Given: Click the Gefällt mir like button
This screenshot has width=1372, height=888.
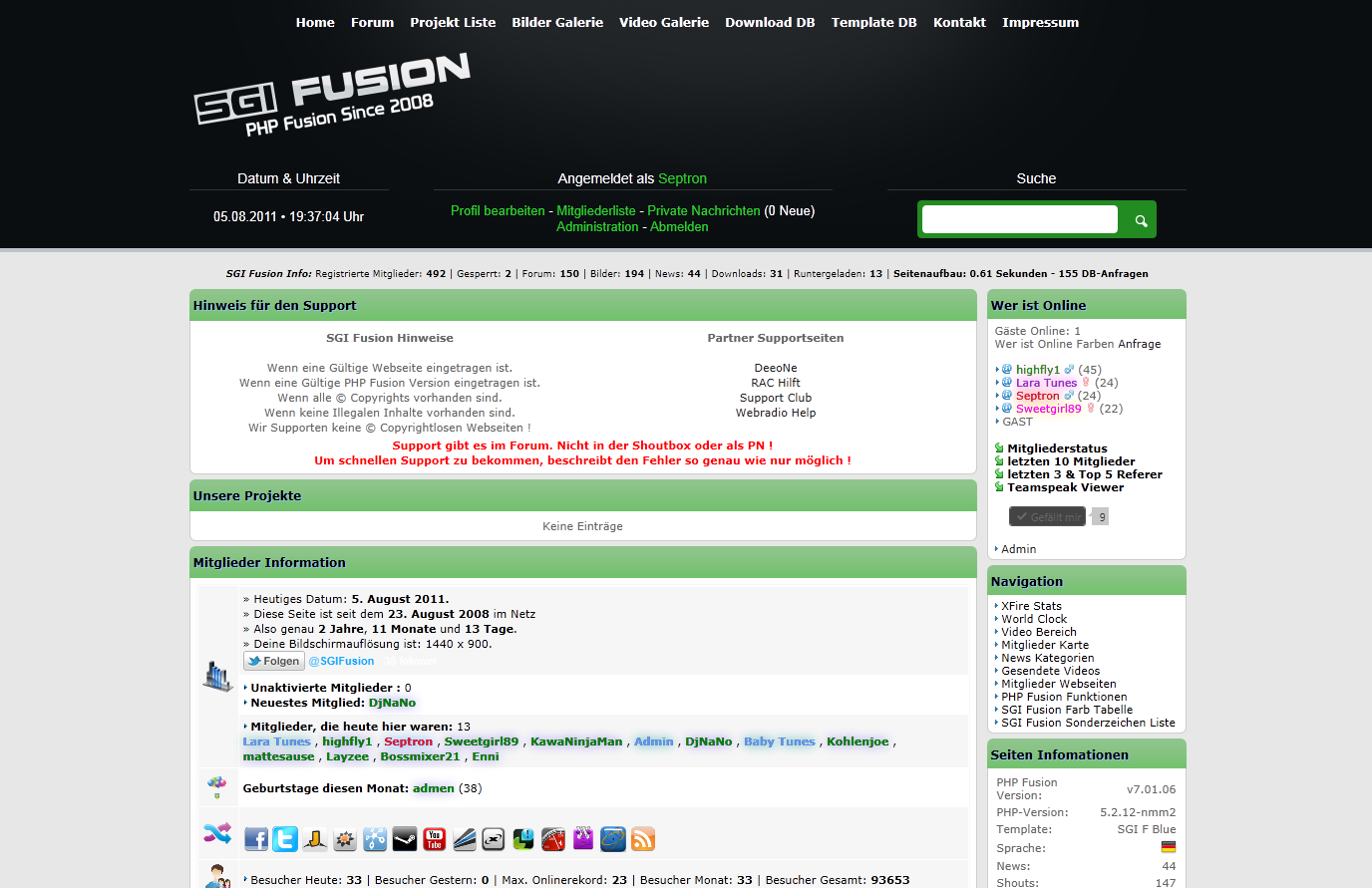Looking at the screenshot, I should click(x=1047, y=516).
